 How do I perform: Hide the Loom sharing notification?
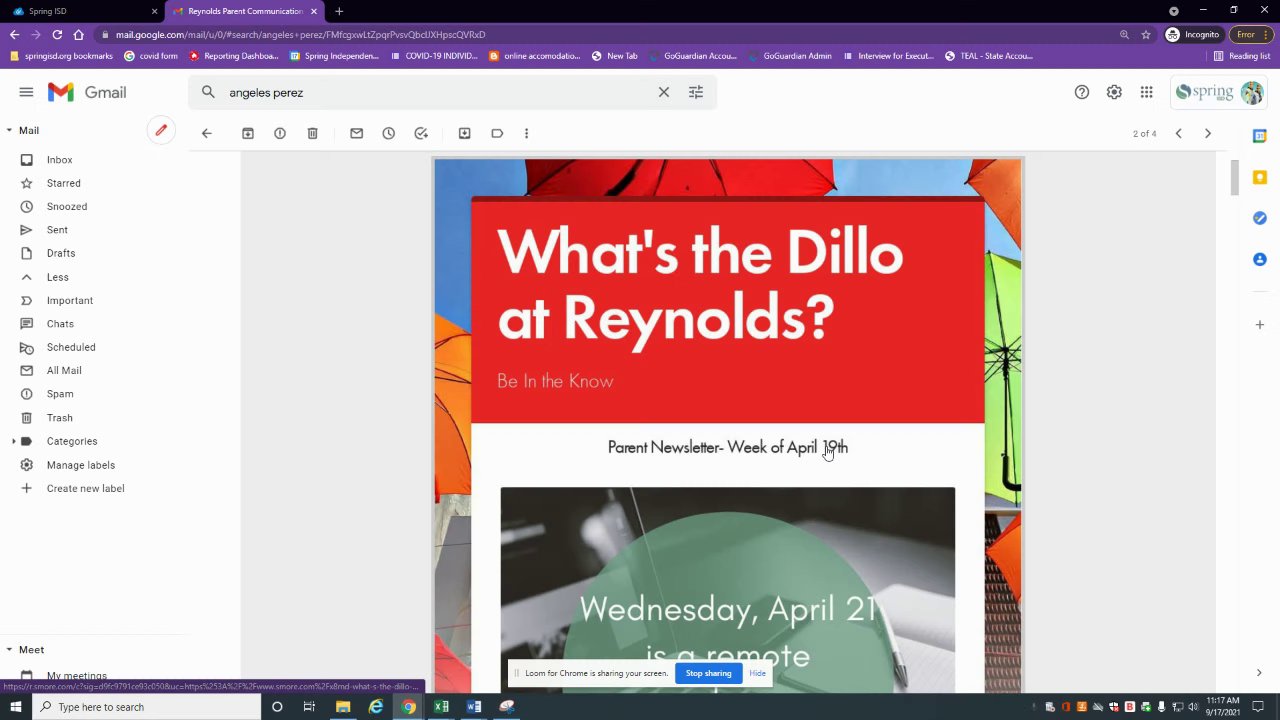pos(757,673)
